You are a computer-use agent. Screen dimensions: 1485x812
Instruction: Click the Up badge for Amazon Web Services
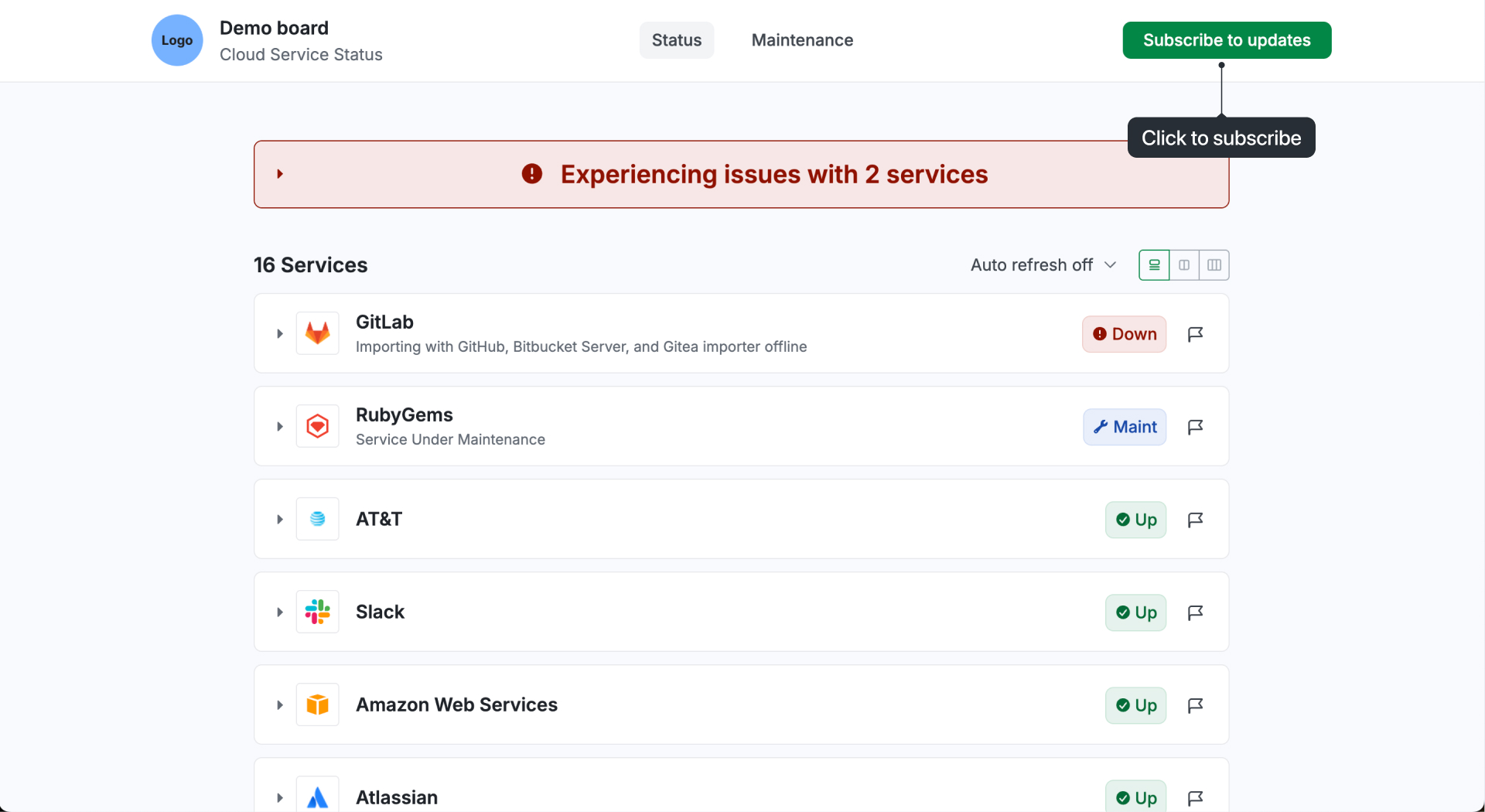1135,705
